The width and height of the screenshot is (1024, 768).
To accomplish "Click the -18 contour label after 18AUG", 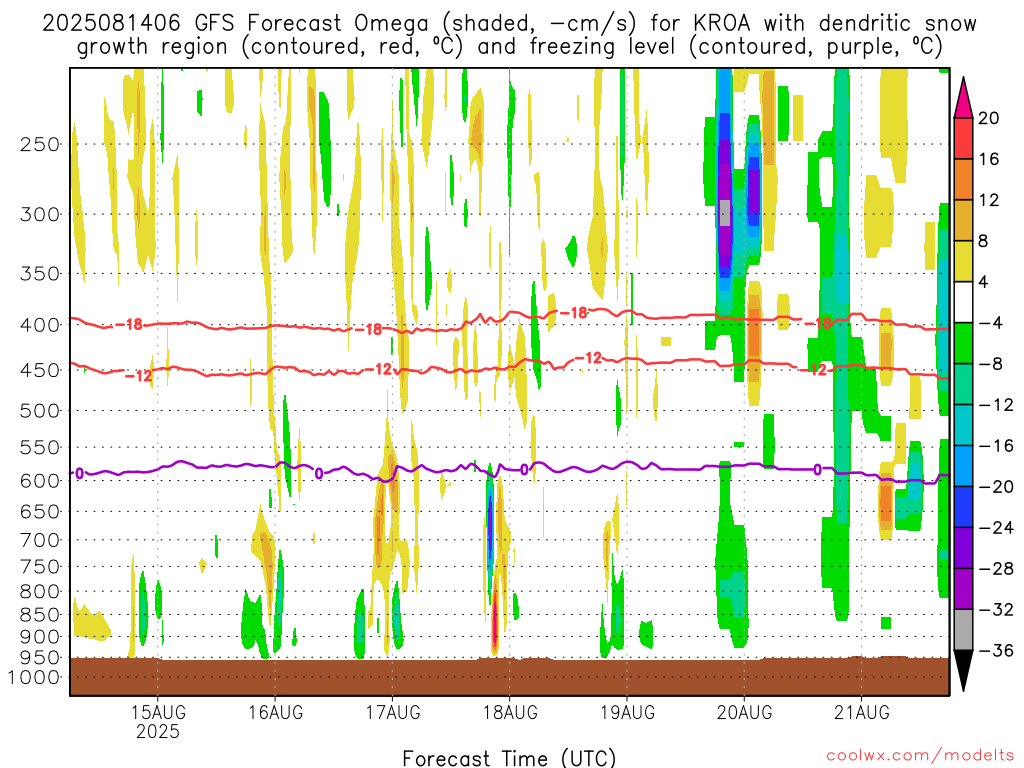I will coord(575,313).
